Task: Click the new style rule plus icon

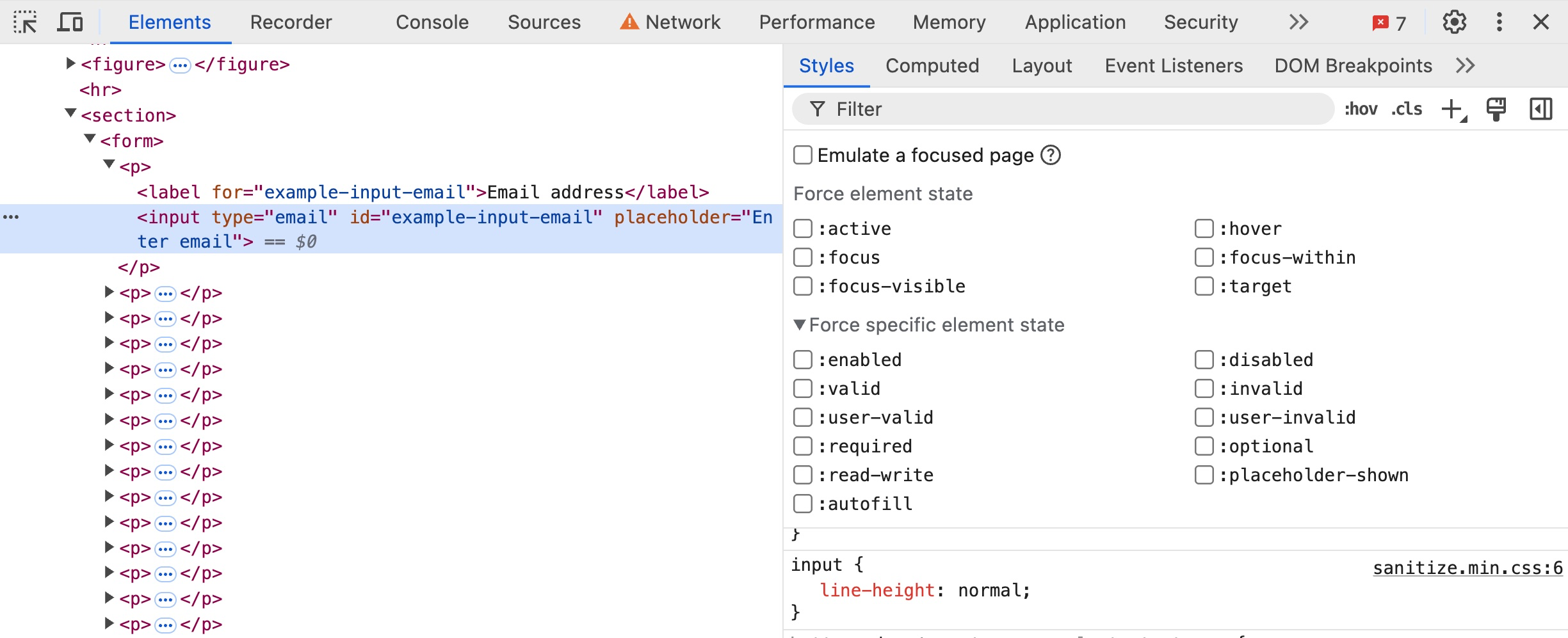Action: [1452, 109]
